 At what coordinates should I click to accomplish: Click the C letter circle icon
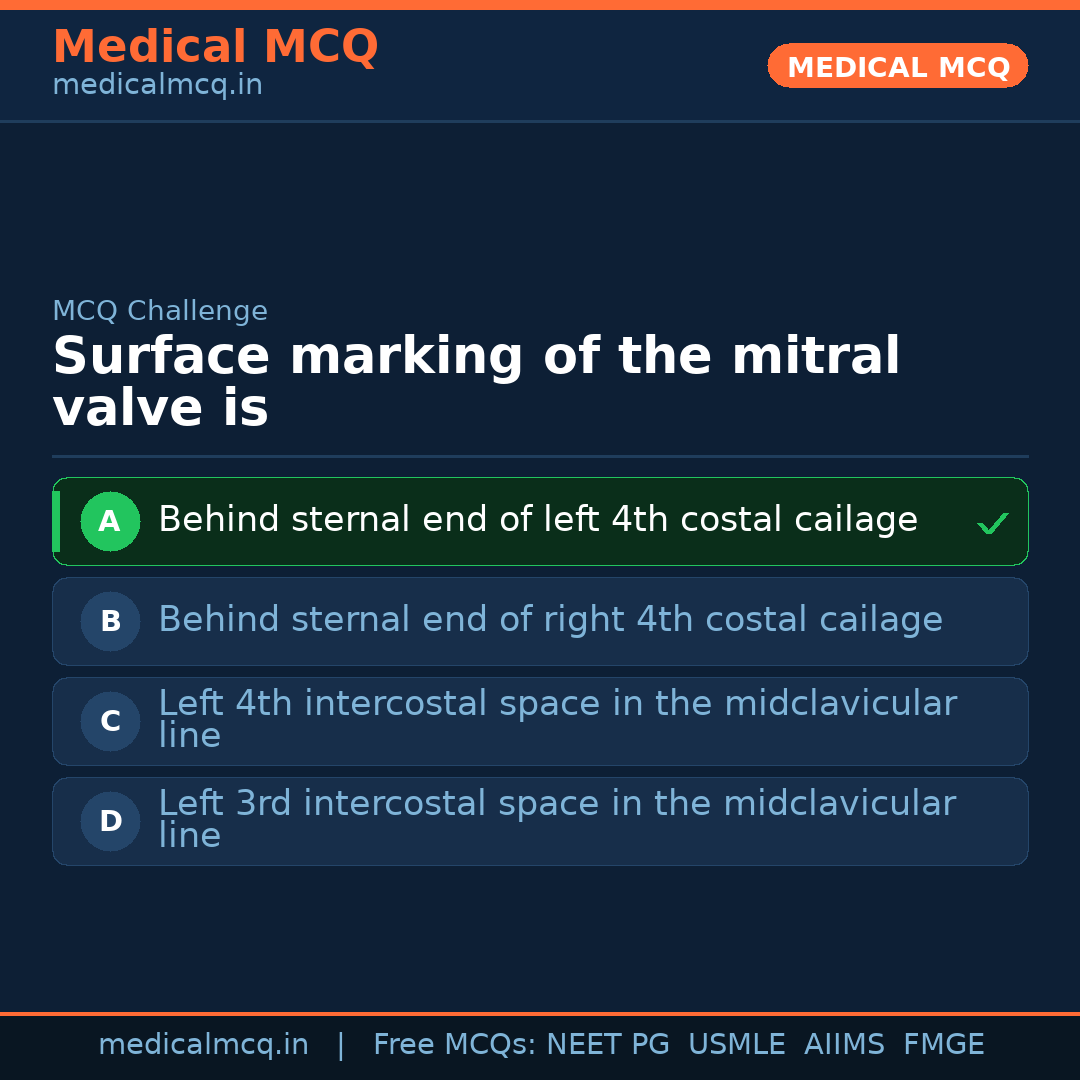(x=110, y=721)
